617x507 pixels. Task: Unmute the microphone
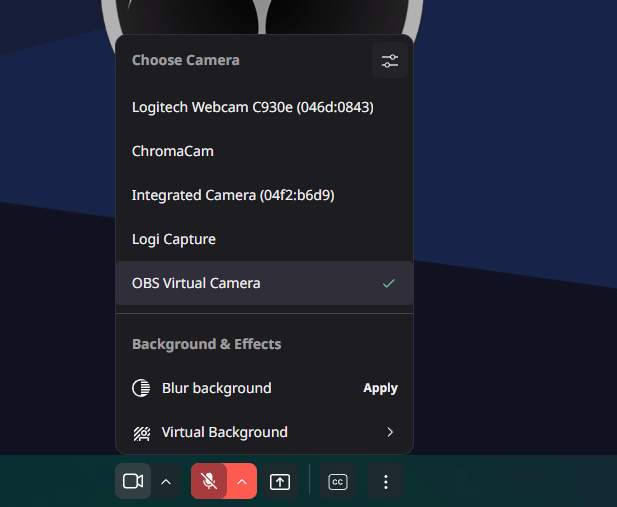[x=209, y=481]
